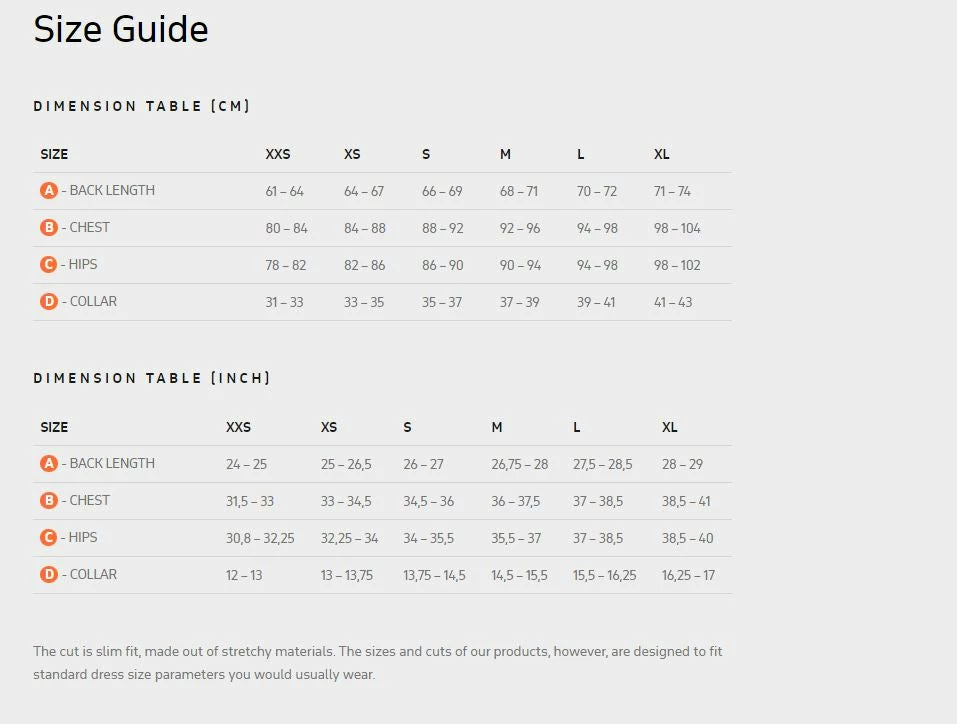Viewport: 957px width, 724px height.
Task: Click the XXS column header in the CM table
Action: tap(278, 154)
